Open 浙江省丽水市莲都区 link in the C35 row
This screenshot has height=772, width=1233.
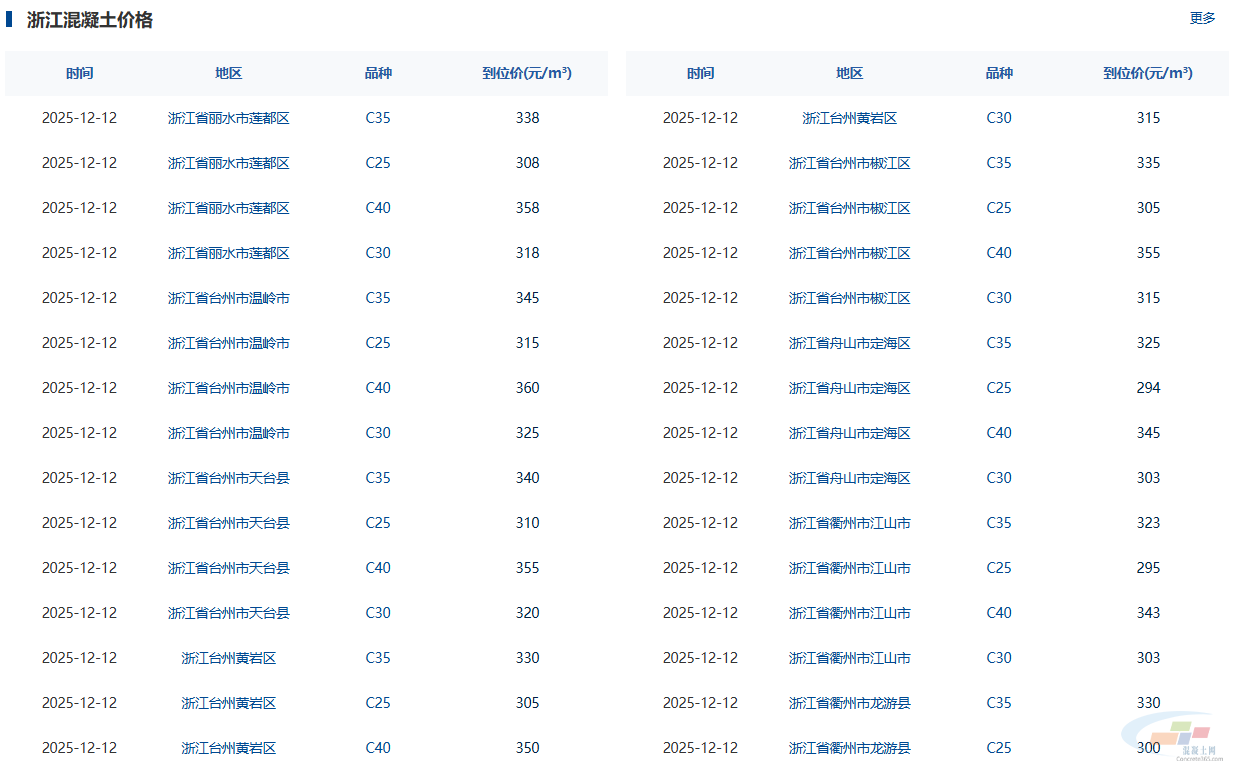(x=228, y=118)
